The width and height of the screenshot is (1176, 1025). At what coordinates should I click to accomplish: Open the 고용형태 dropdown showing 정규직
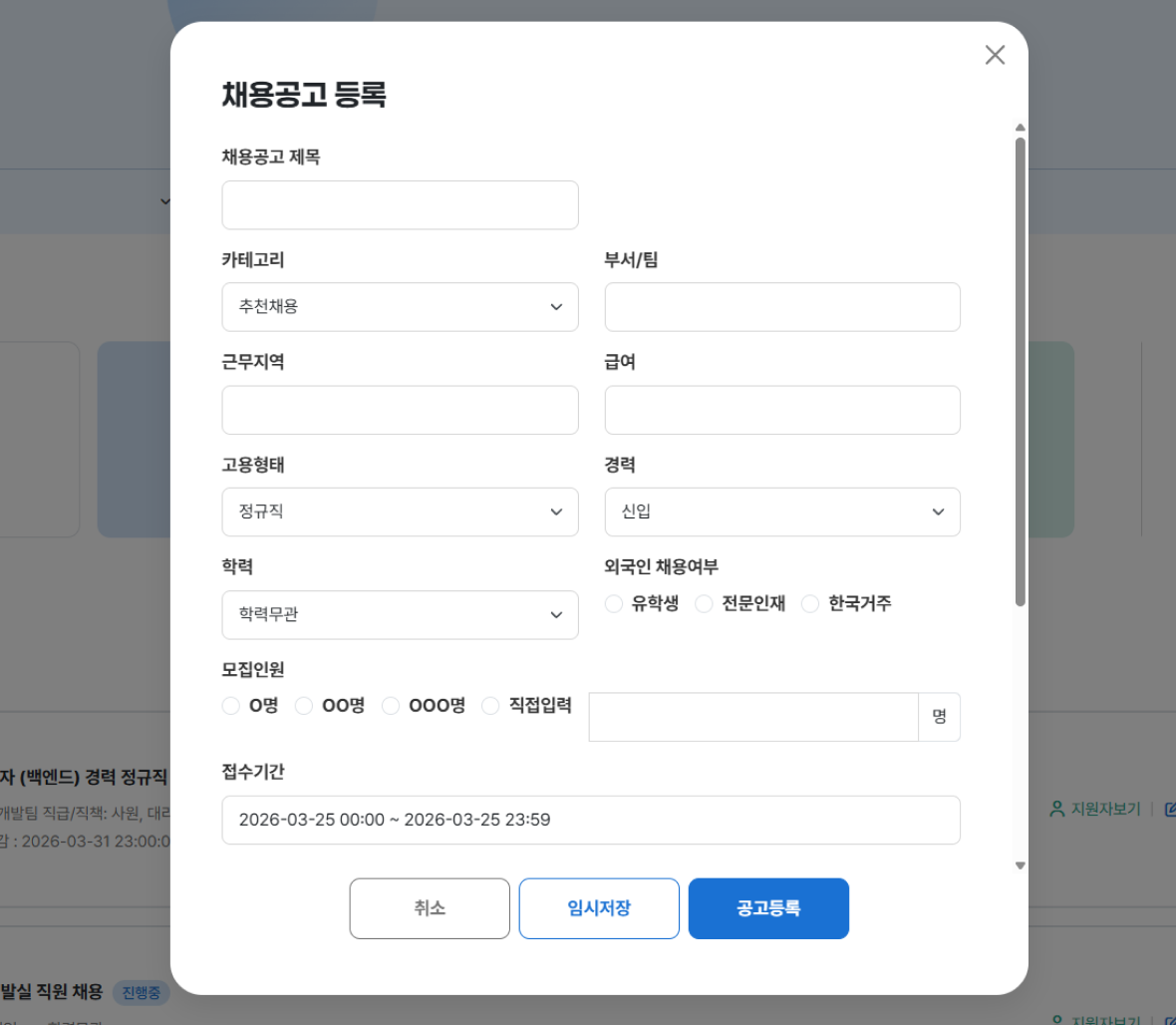(x=400, y=512)
